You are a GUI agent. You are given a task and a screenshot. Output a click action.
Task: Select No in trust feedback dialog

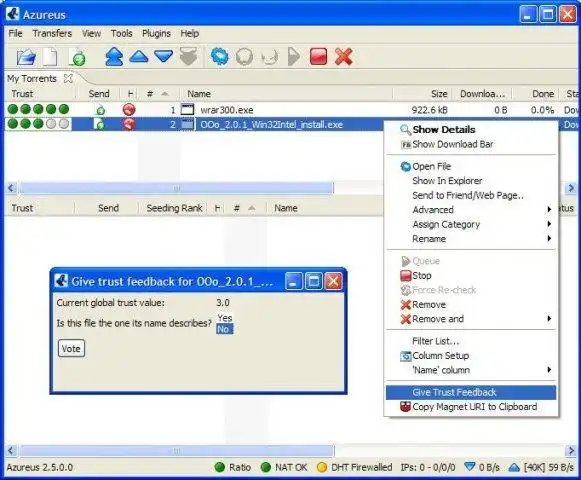pos(225,329)
